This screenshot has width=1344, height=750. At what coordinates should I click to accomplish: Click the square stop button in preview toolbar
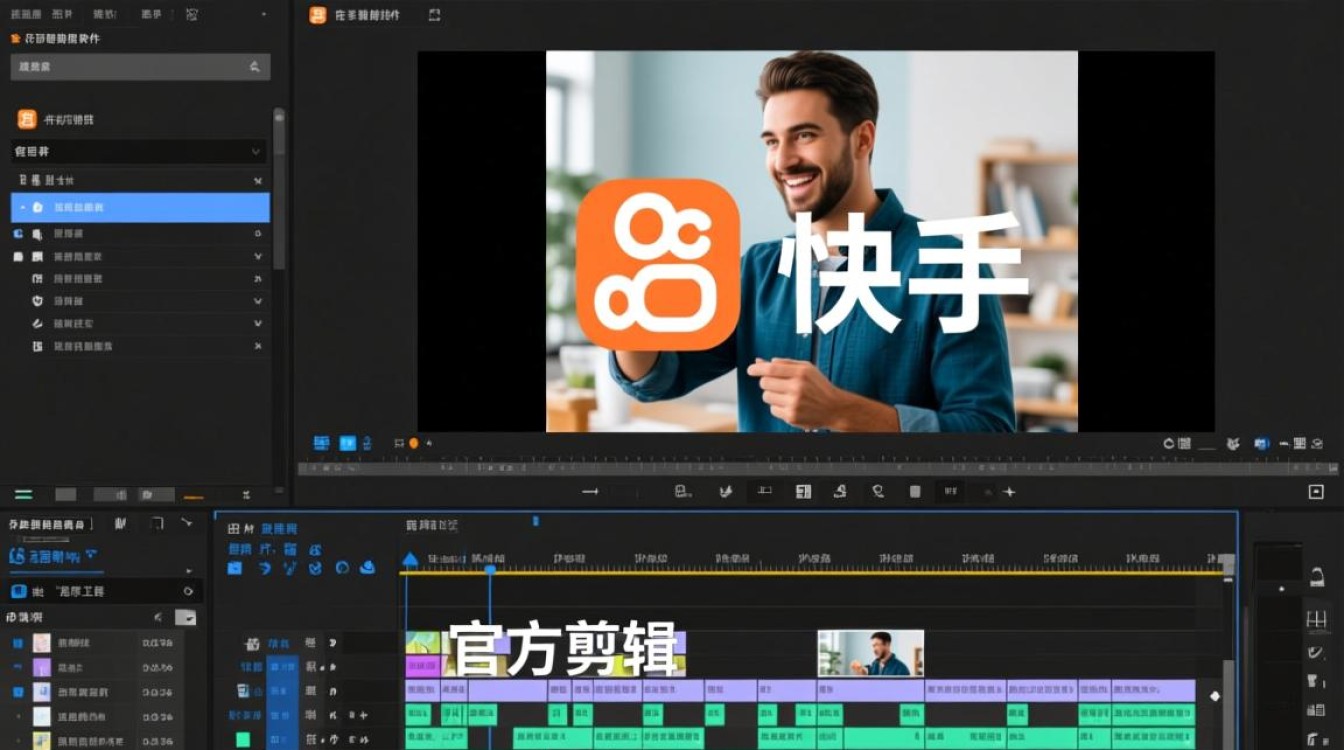click(914, 492)
